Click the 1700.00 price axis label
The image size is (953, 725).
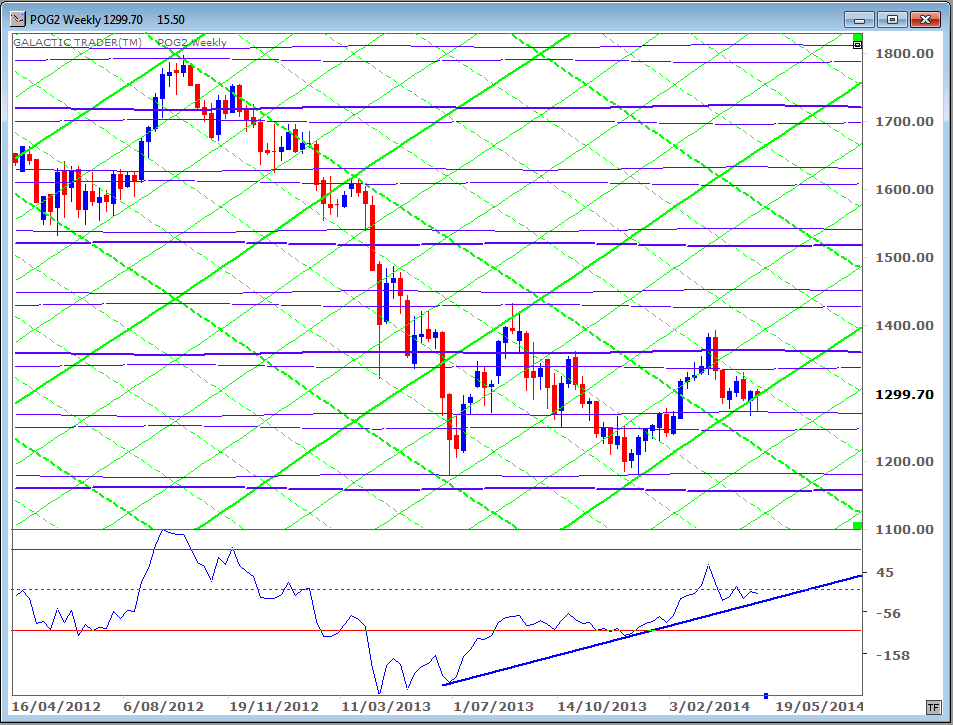904,122
